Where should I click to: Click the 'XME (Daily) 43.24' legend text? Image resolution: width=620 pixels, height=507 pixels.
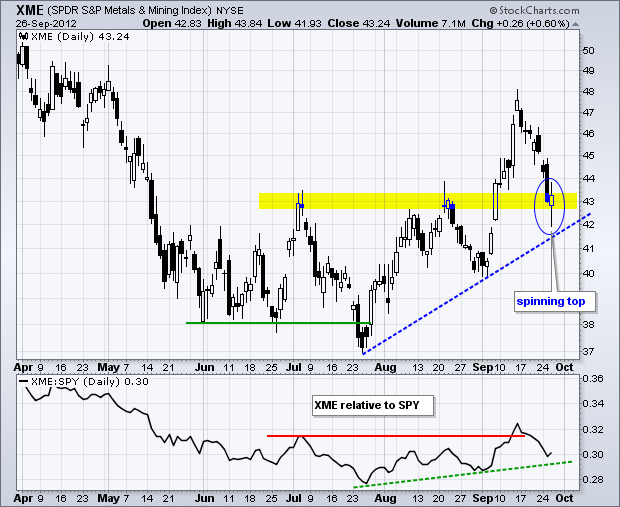pos(80,37)
